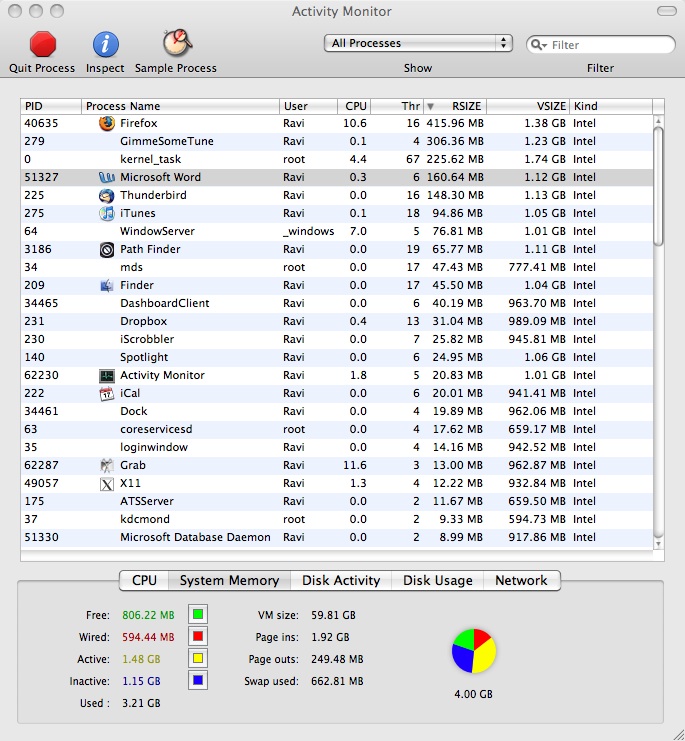Select the mds process row

[x=337, y=267]
